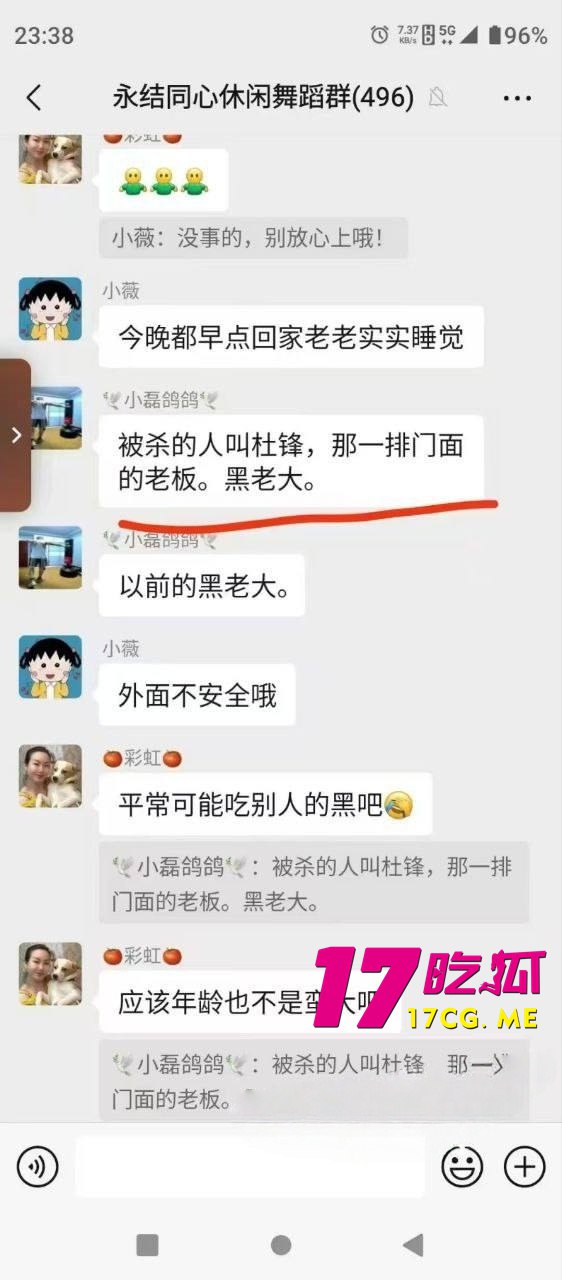Expand the brown side drawer arrow

tap(15, 435)
